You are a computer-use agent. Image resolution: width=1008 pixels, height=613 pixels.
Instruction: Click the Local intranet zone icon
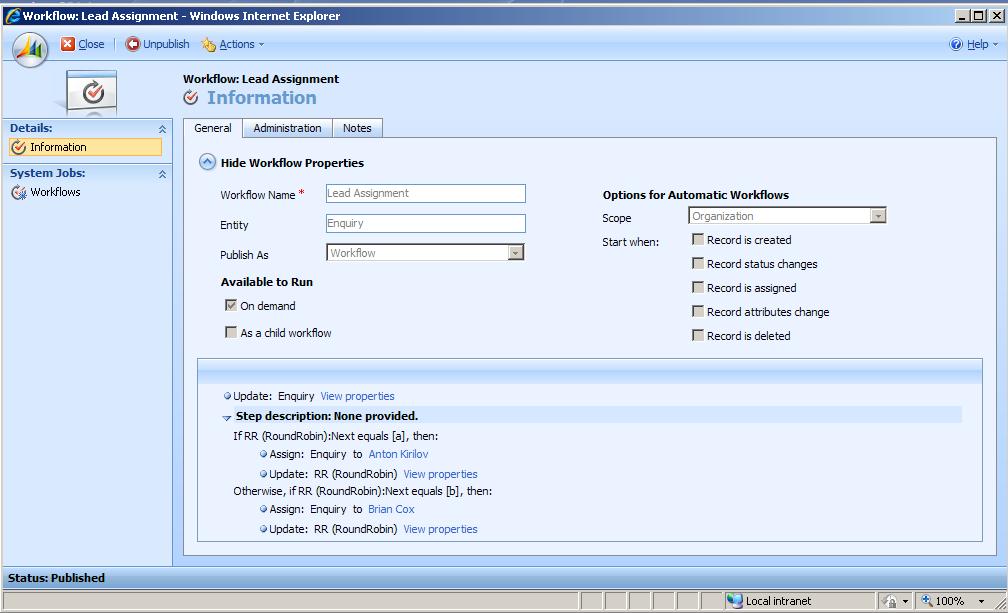pos(734,601)
